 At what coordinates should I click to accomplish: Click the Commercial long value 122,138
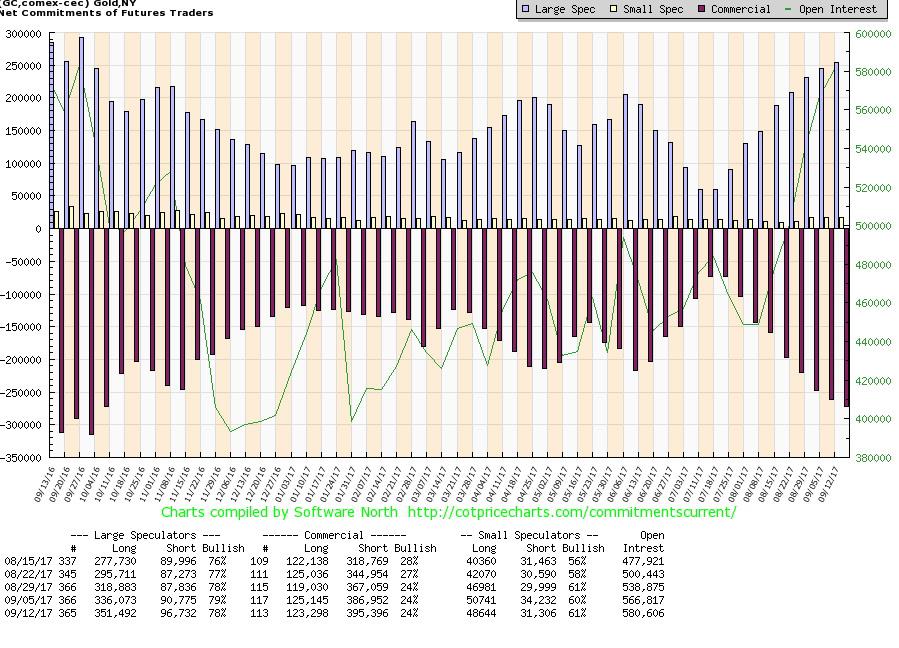(307, 561)
